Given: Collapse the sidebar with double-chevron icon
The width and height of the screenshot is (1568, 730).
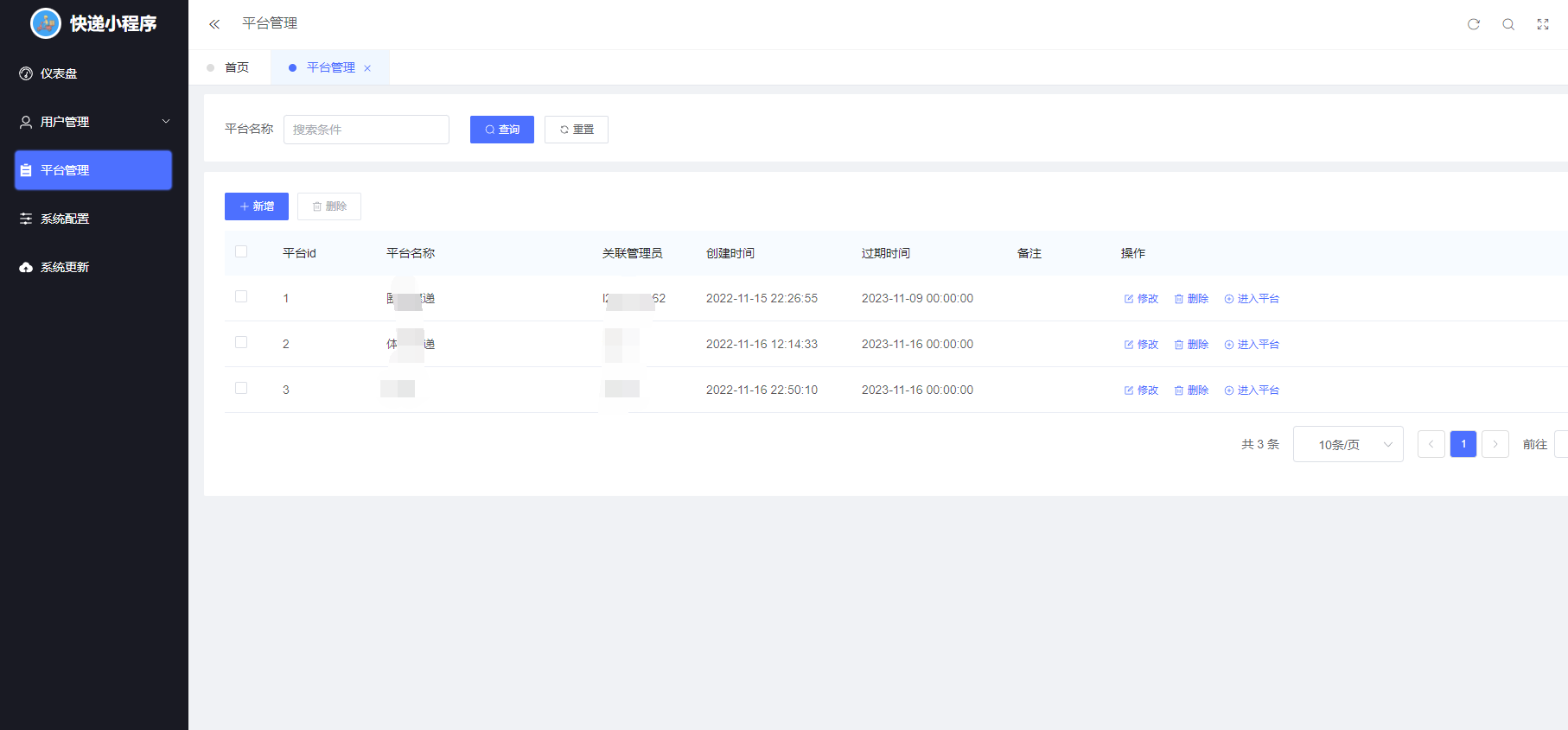Looking at the screenshot, I should coord(214,24).
